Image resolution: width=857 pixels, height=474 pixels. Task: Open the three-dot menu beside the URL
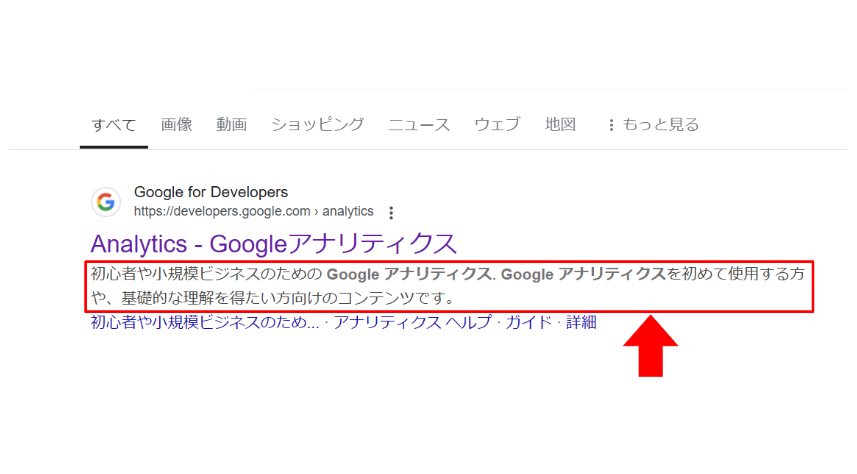391,213
